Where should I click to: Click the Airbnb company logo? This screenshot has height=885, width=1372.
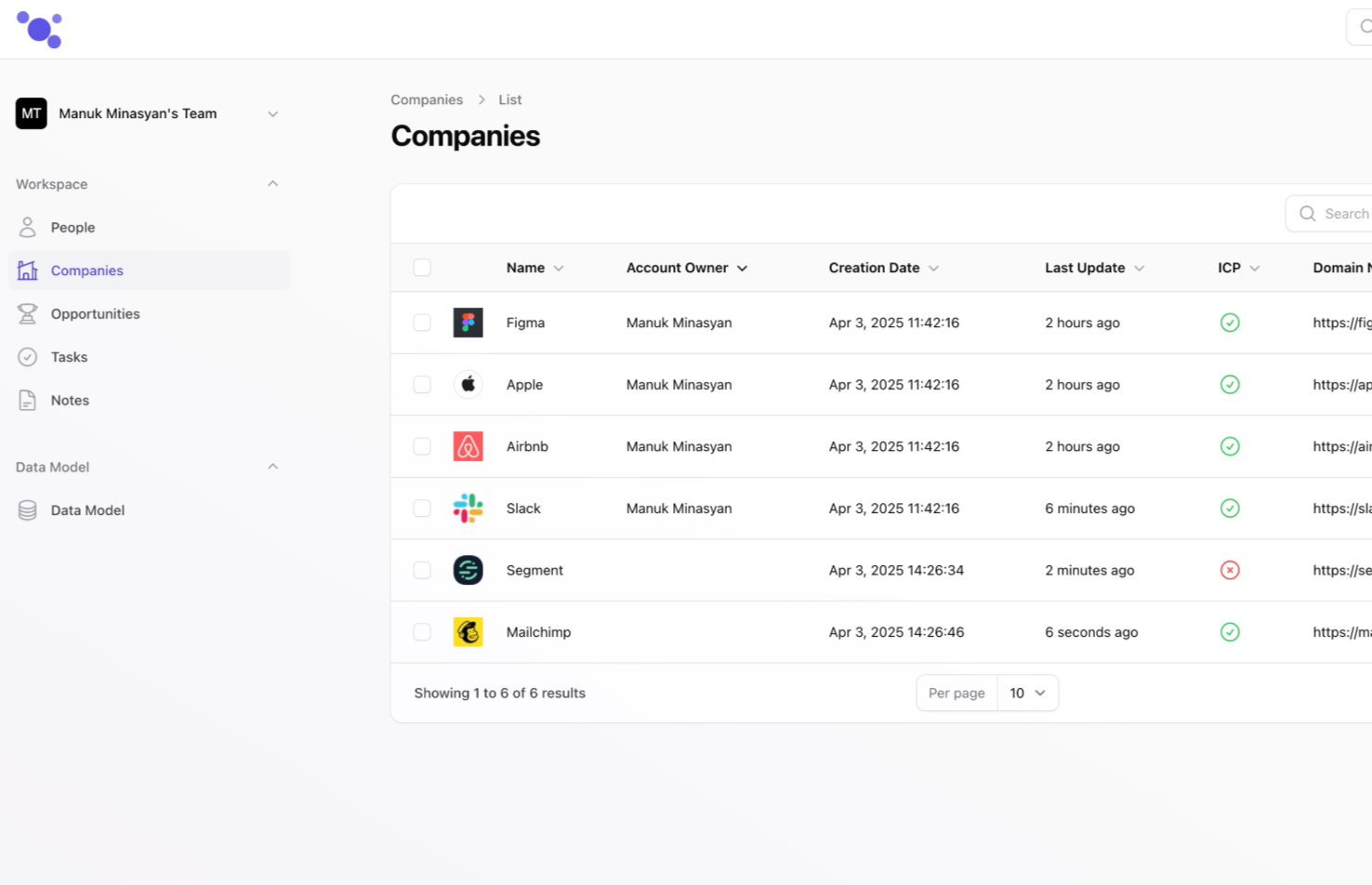pos(468,446)
